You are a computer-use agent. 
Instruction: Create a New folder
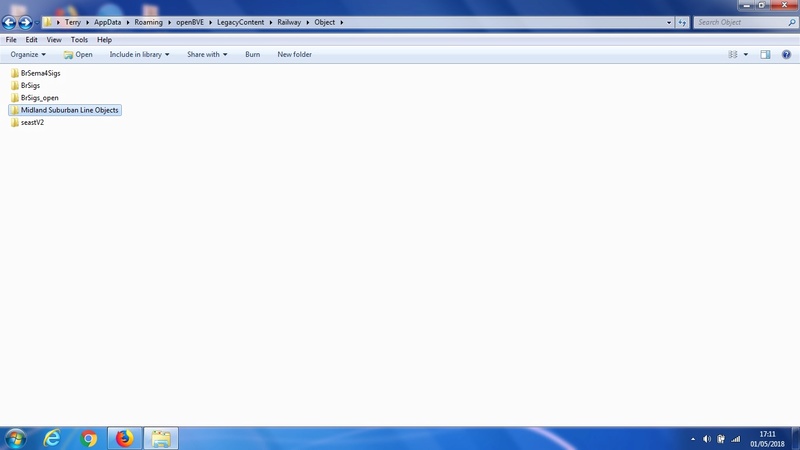click(x=294, y=55)
